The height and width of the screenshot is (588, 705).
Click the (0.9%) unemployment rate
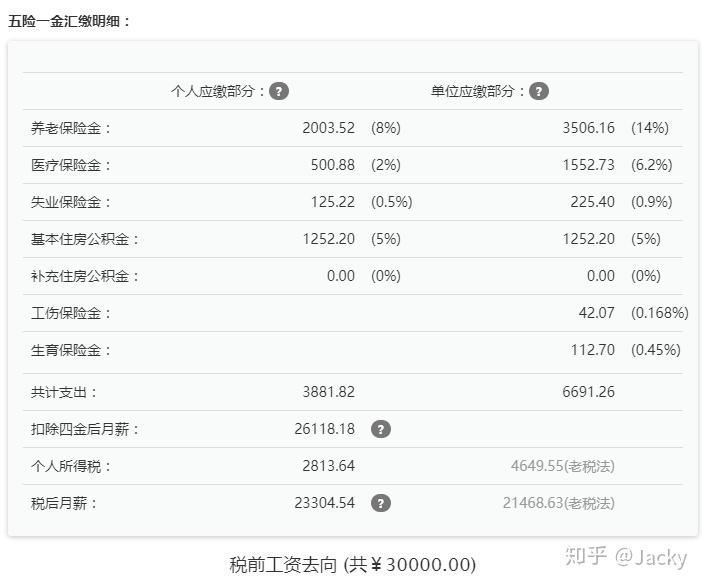click(x=651, y=202)
